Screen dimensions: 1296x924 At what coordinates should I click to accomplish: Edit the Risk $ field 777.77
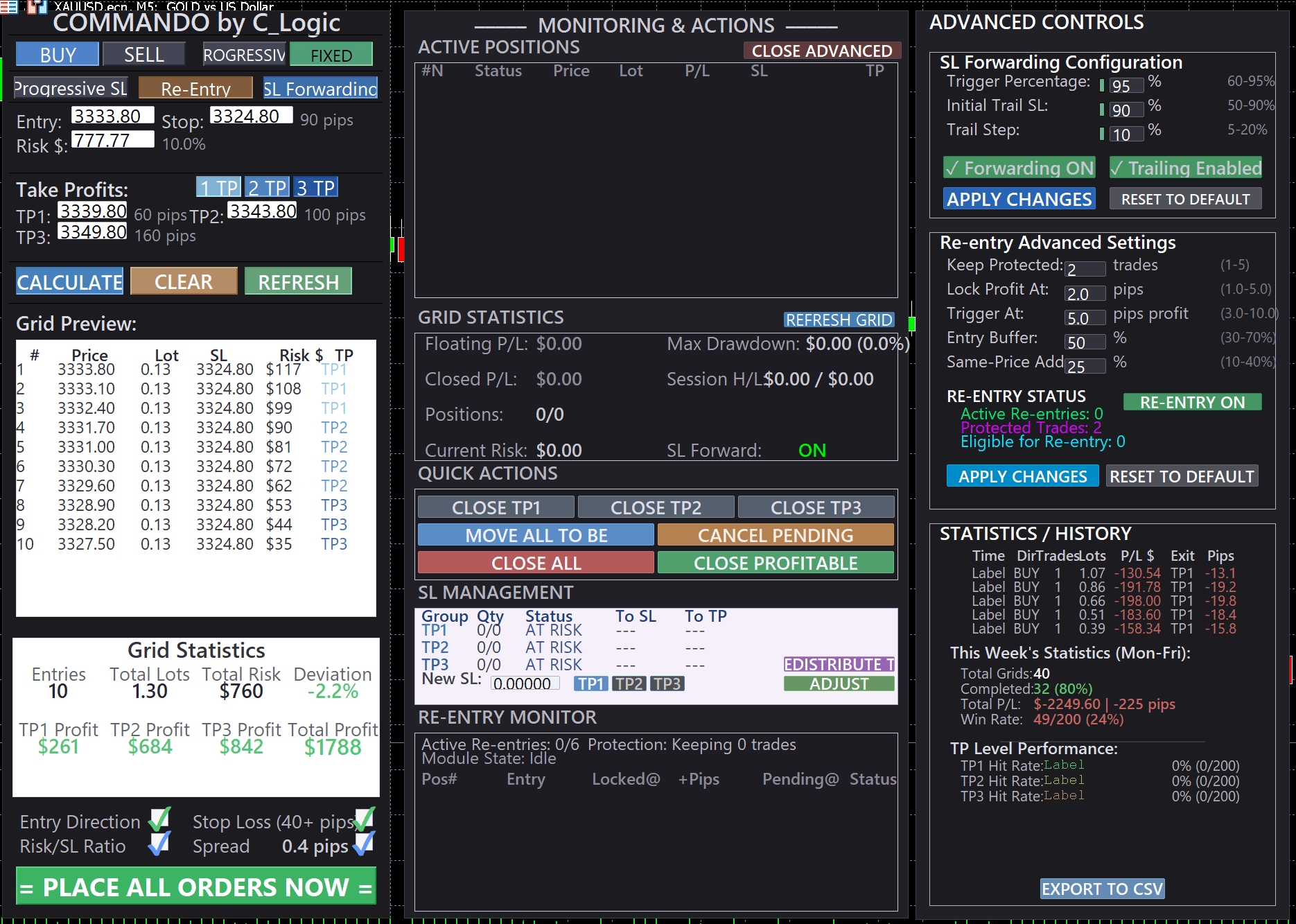pyautogui.click(x=112, y=139)
